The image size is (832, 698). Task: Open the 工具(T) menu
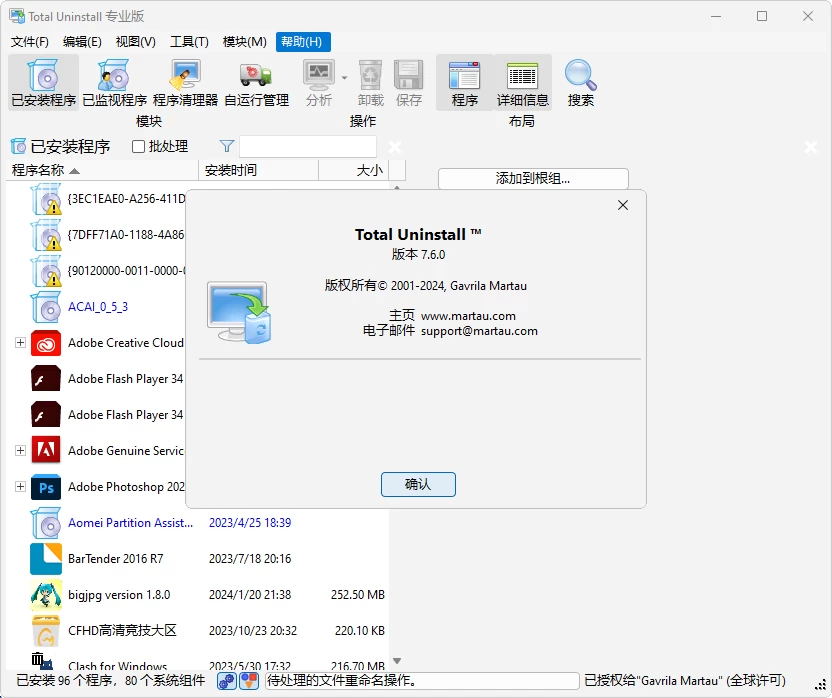click(x=189, y=42)
